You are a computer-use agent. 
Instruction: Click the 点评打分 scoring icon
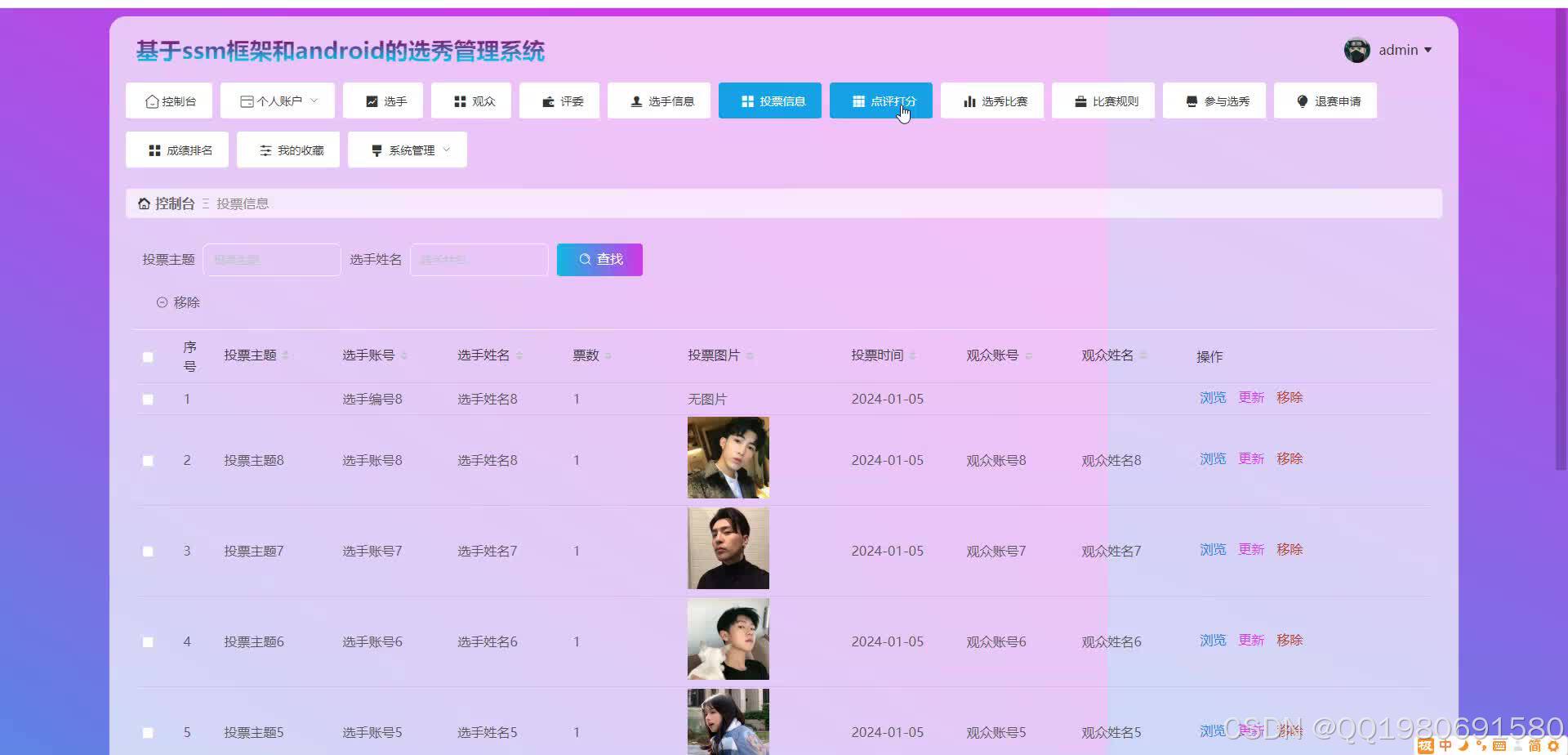[x=858, y=101]
